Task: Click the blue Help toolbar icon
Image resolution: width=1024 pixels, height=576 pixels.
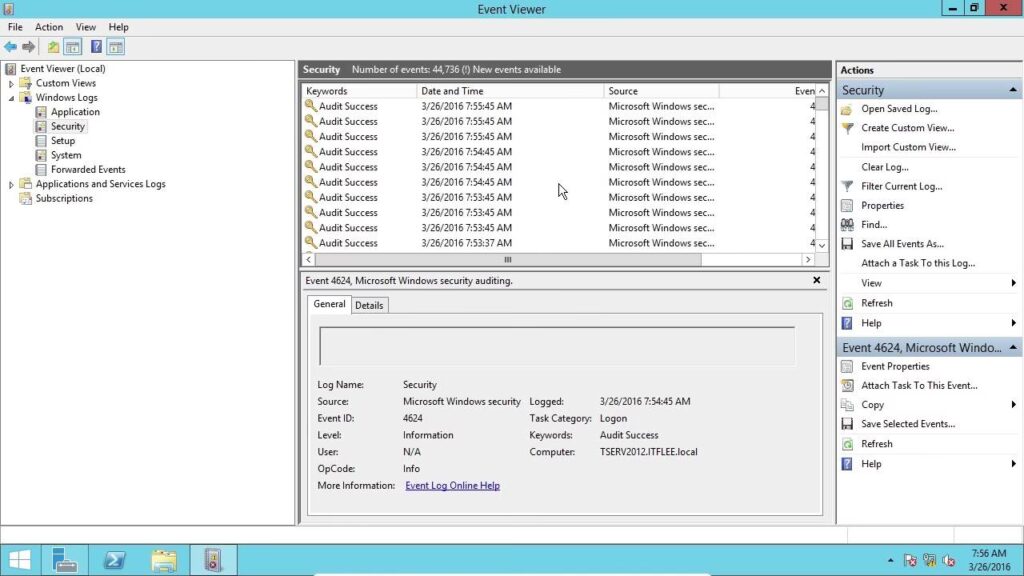Action: click(96, 47)
